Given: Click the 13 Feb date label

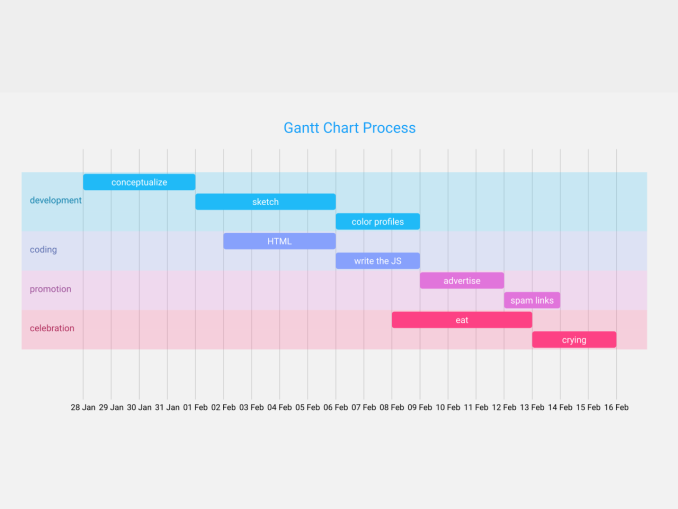Looking at the screenshot, I should click(531, 408).
